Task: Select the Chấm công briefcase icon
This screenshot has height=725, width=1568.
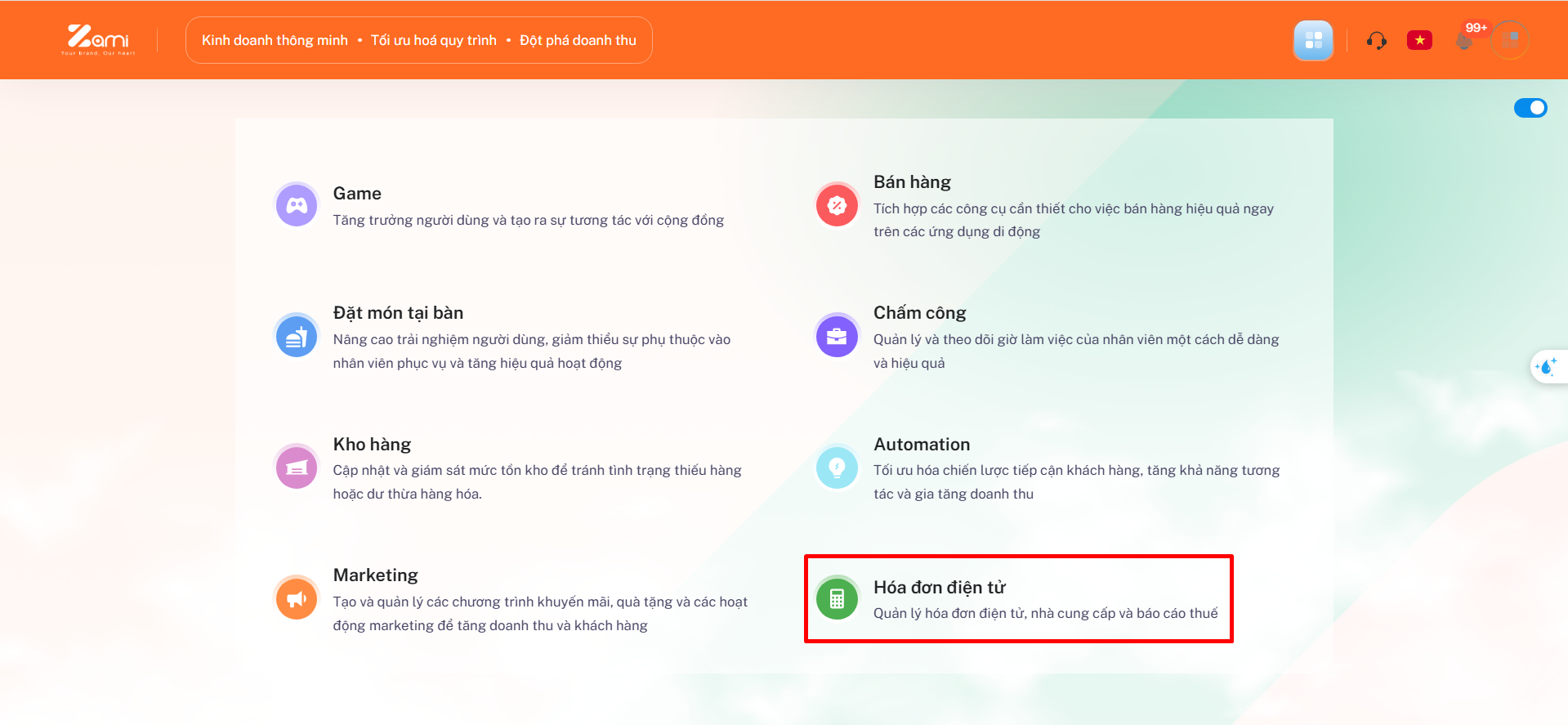Action: pos(837,336)
